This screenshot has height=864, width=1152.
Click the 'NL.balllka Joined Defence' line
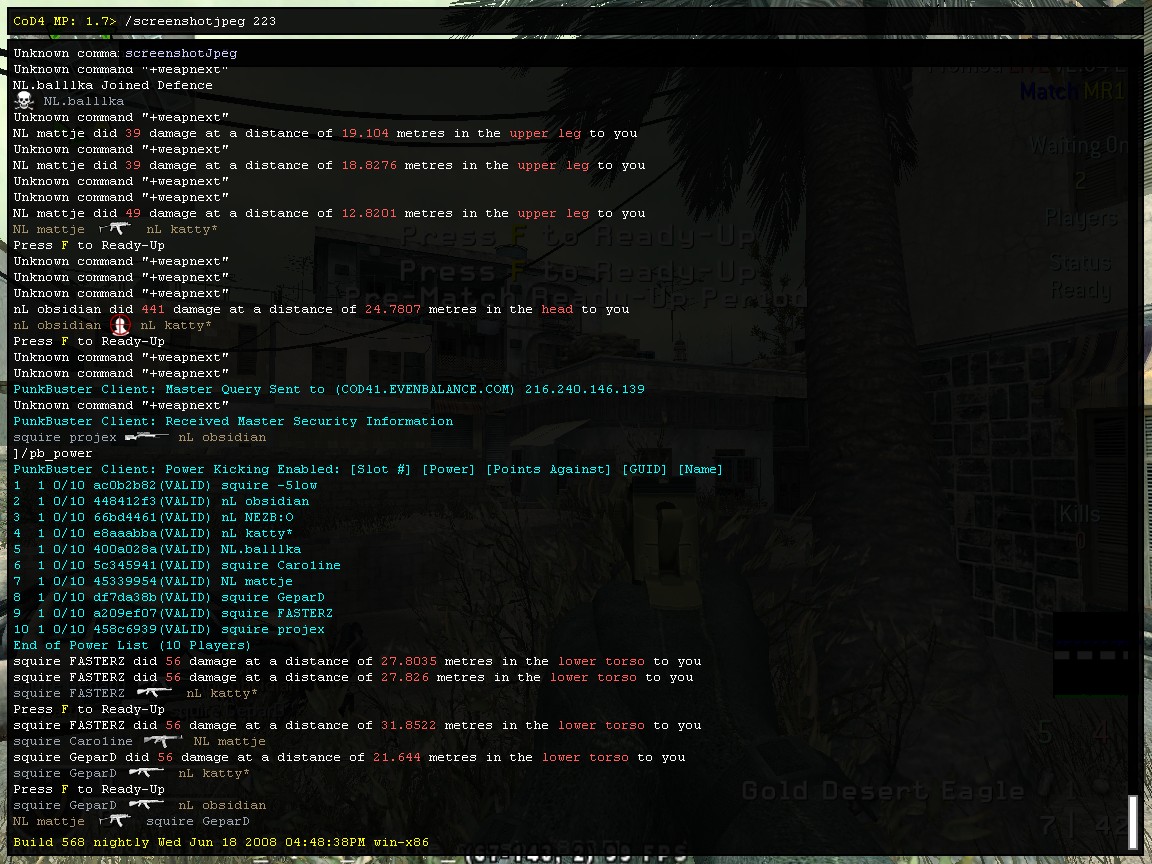[x=113, y=85]
